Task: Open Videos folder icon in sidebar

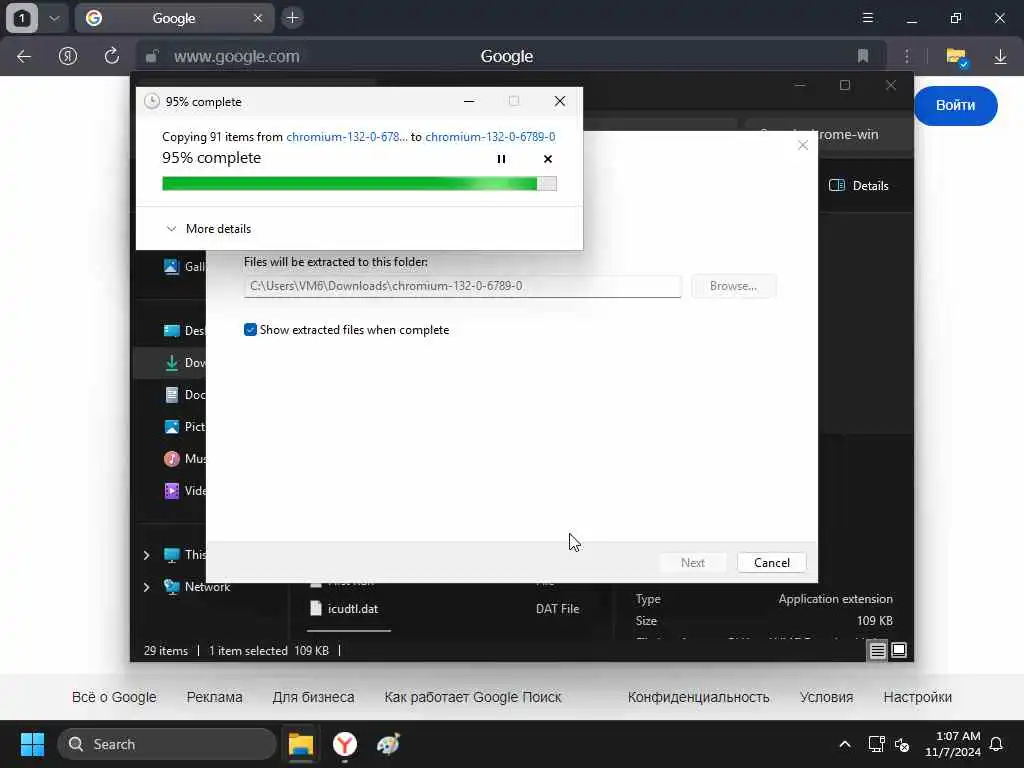Action: [172, 490]
